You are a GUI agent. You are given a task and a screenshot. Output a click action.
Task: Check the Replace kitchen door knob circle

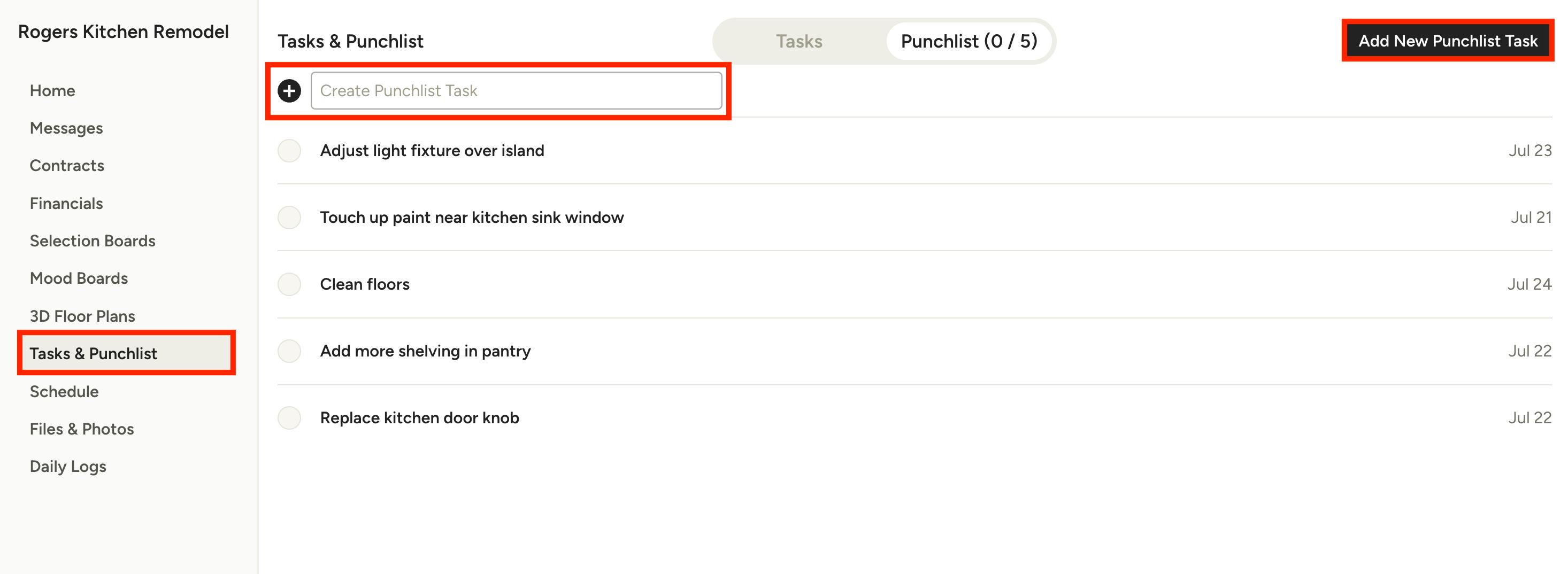(x=289, y=418)
